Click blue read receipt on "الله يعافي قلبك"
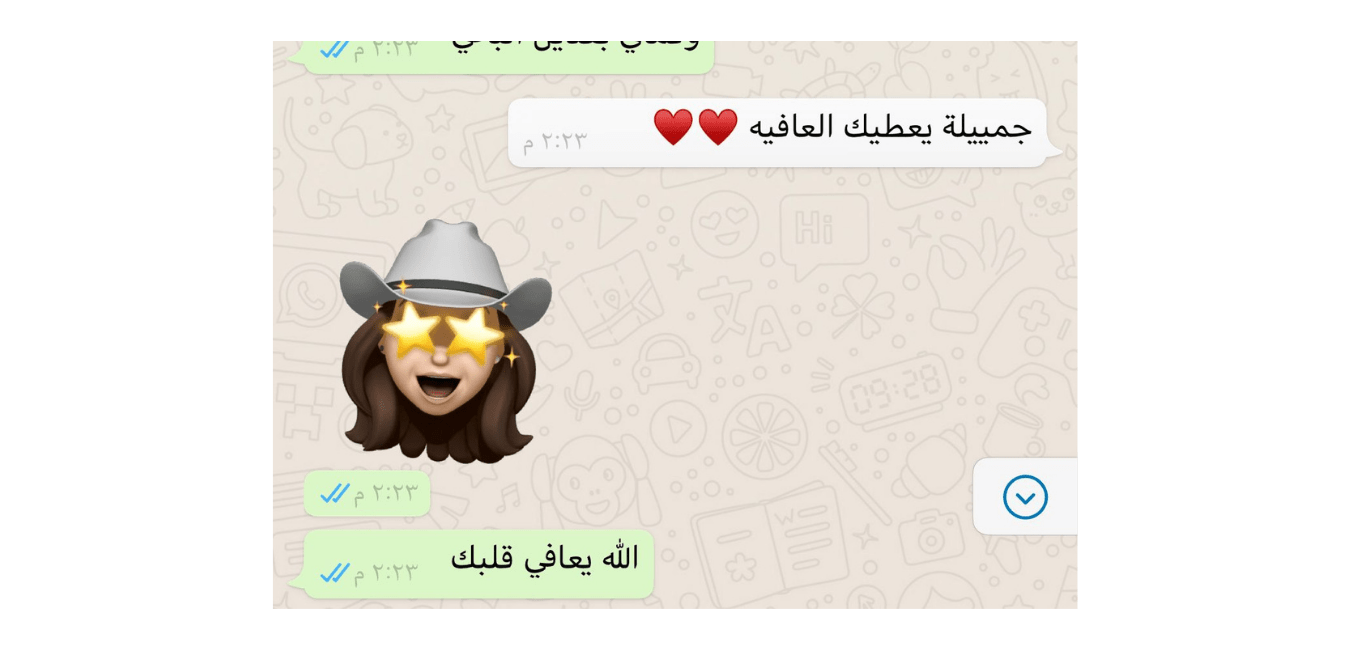 coord(334,573)
